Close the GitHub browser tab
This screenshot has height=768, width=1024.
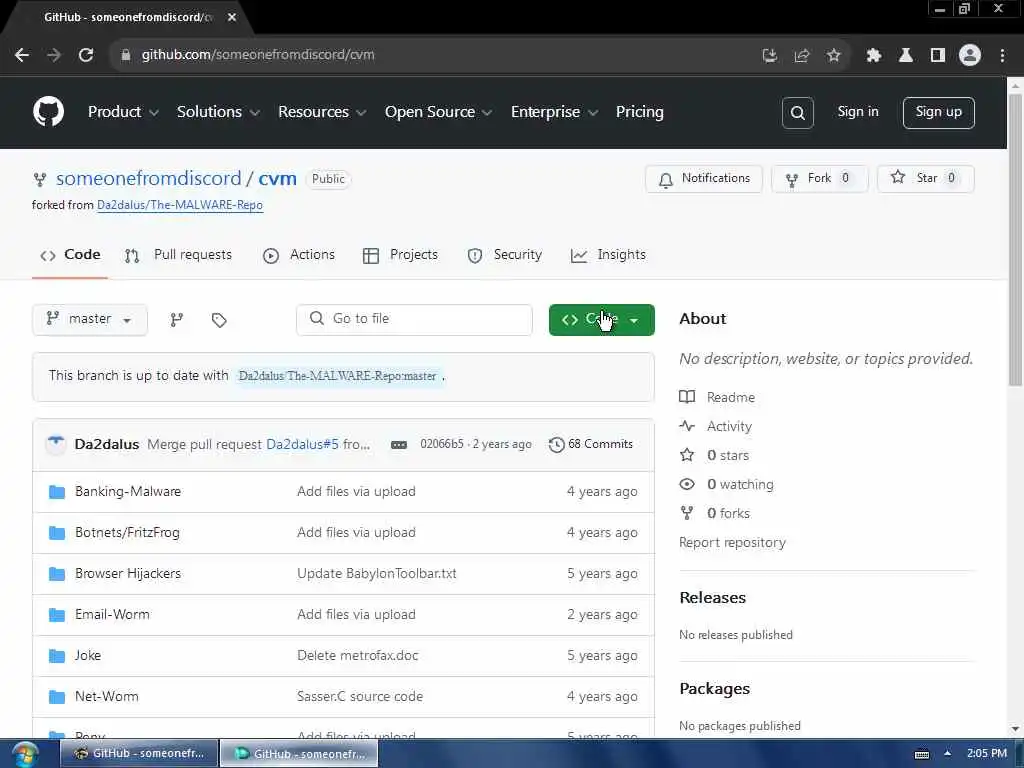232,17
